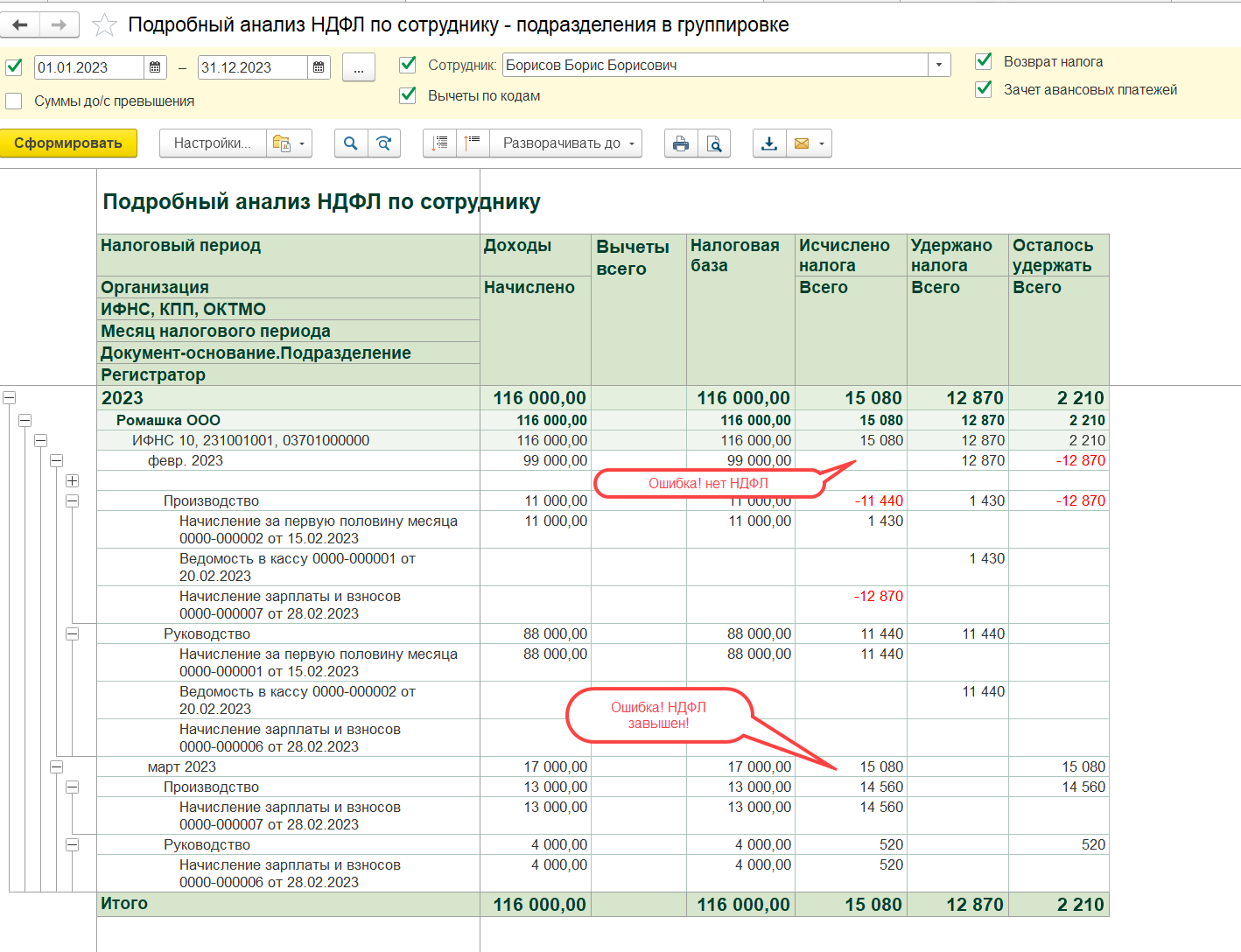Open period selection ellipsis button

359,67
